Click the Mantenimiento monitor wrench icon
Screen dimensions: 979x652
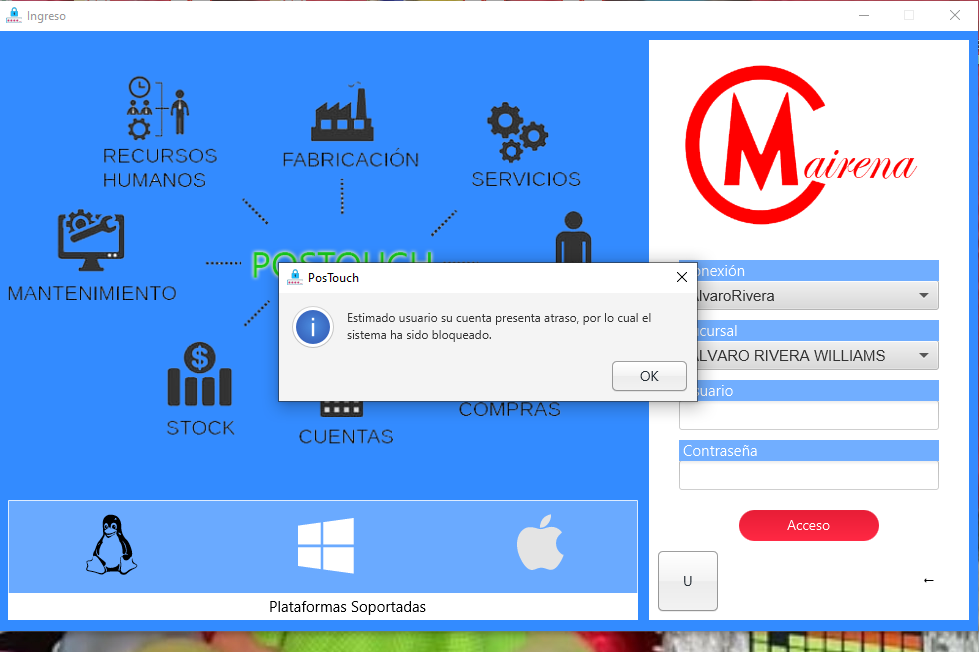click(90, 241)
